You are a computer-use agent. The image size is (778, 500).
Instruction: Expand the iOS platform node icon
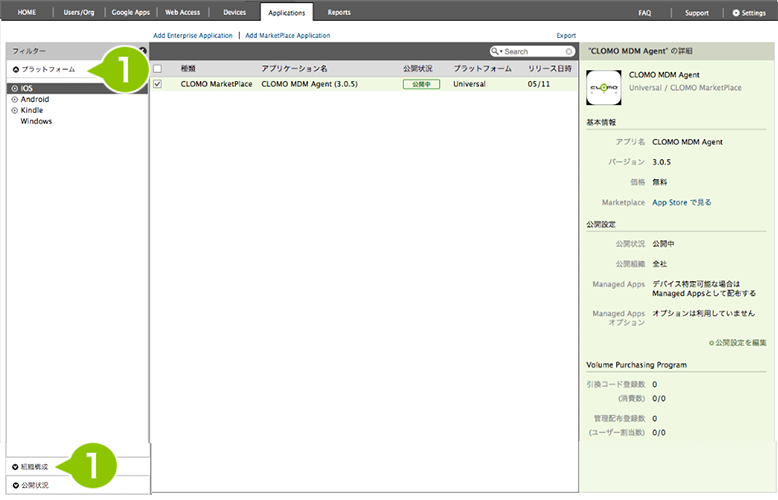pos(14,88)
